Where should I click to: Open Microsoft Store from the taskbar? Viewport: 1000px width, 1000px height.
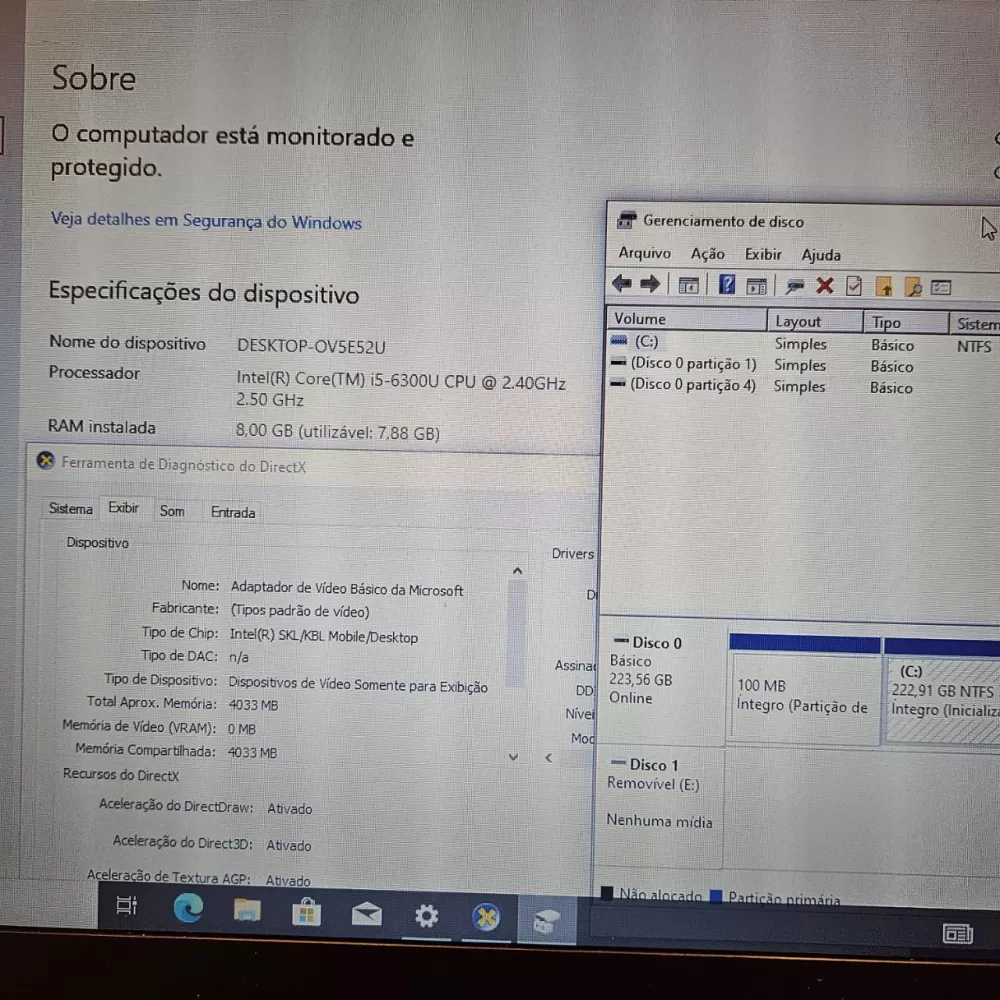coord(306,913)
